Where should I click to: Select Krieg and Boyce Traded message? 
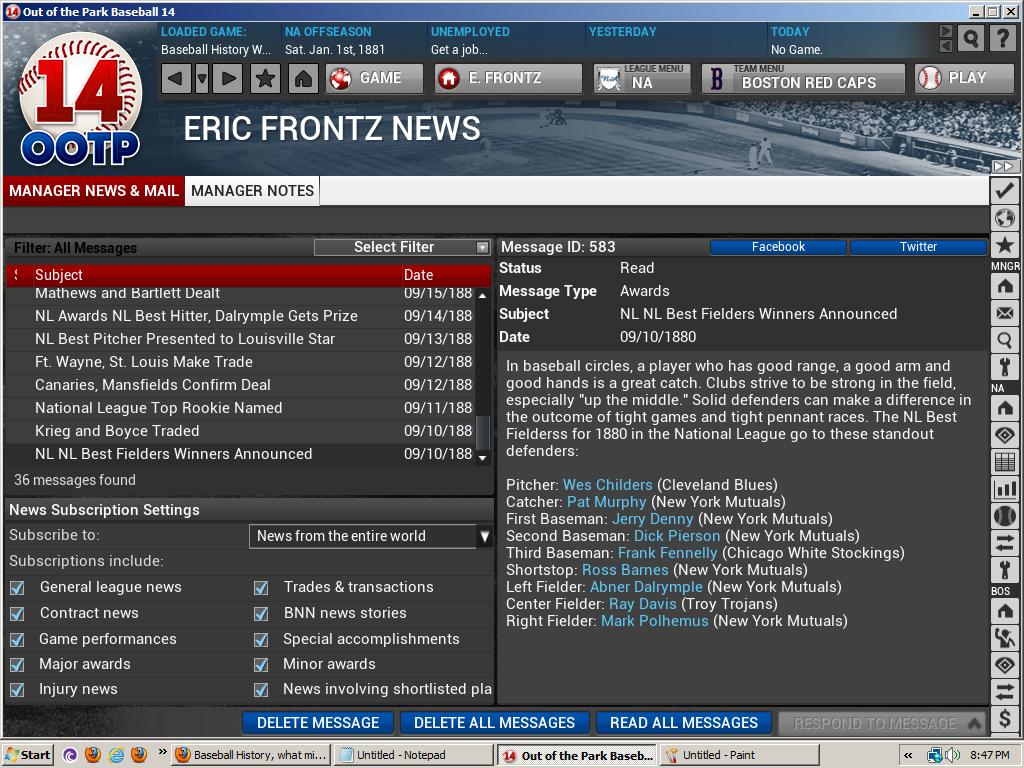coord(242,431)
